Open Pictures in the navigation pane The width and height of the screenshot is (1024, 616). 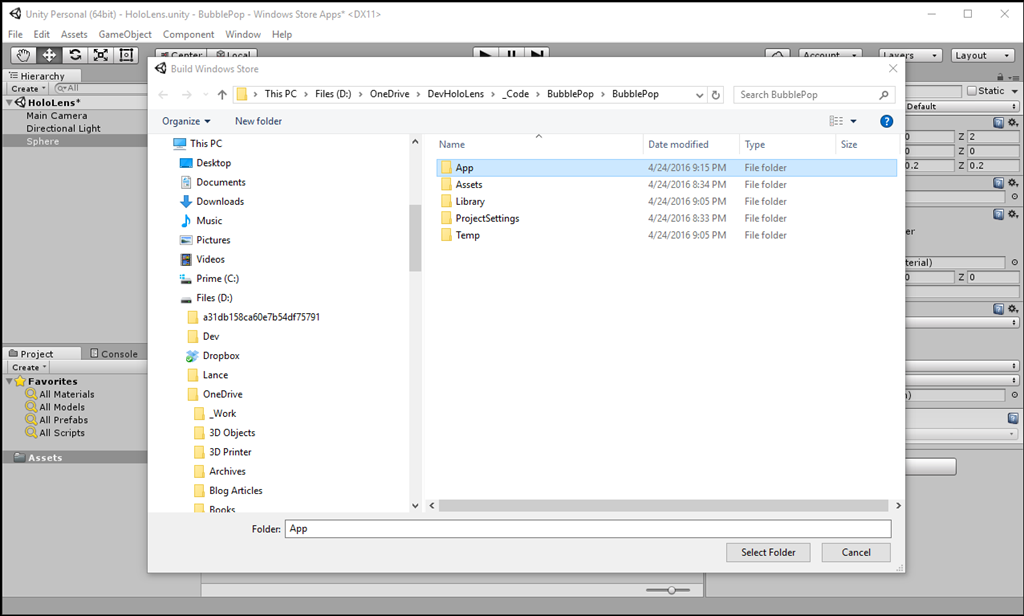[213, 240]
